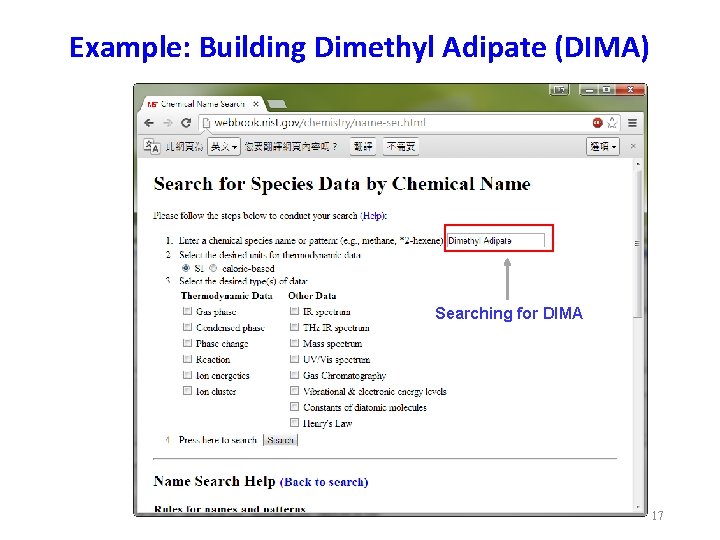Click the page icon in the address bar

click(x=206, y=123)
